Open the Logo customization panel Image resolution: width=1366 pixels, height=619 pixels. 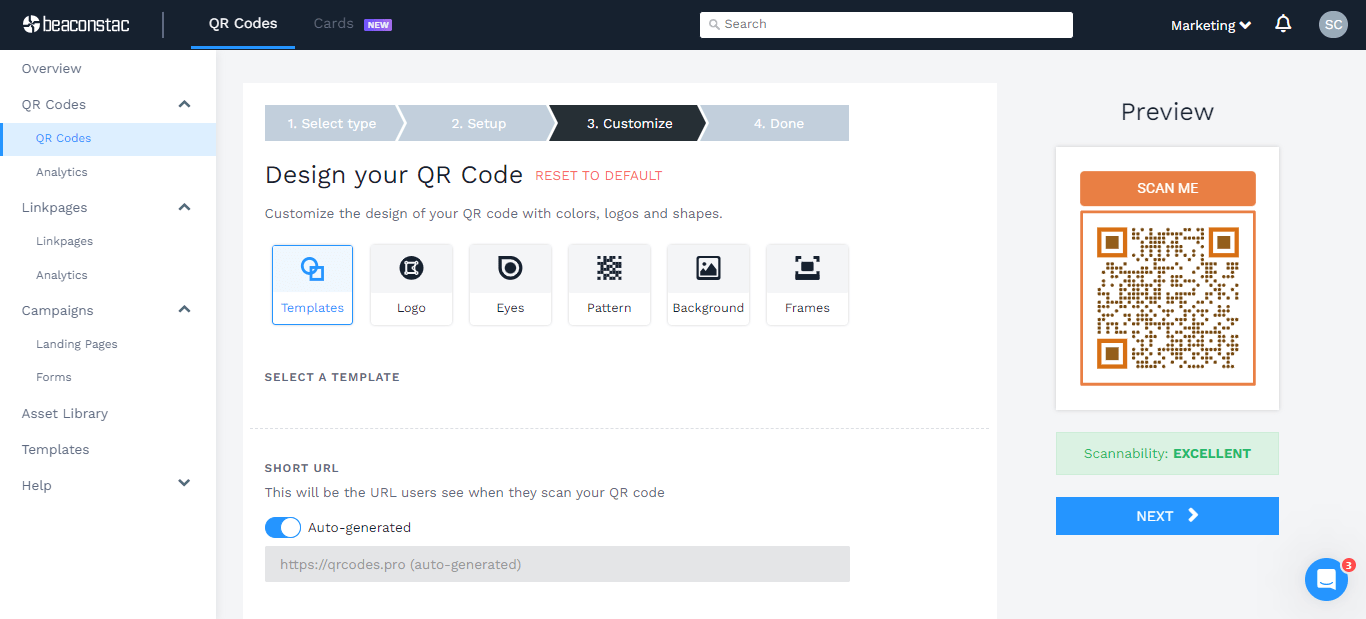point(411,284)
